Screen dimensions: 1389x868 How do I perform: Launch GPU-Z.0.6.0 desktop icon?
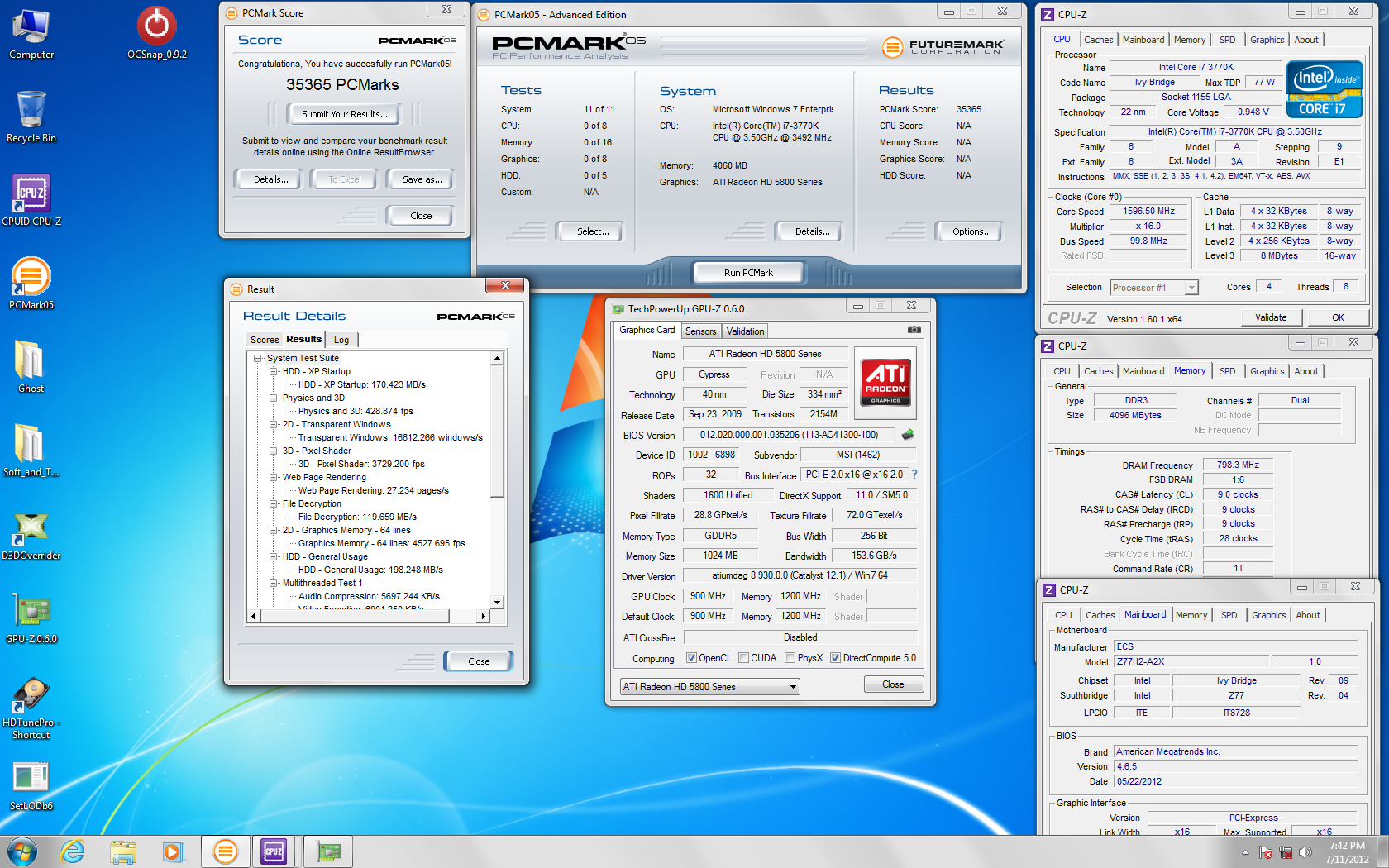coord(31,618)
